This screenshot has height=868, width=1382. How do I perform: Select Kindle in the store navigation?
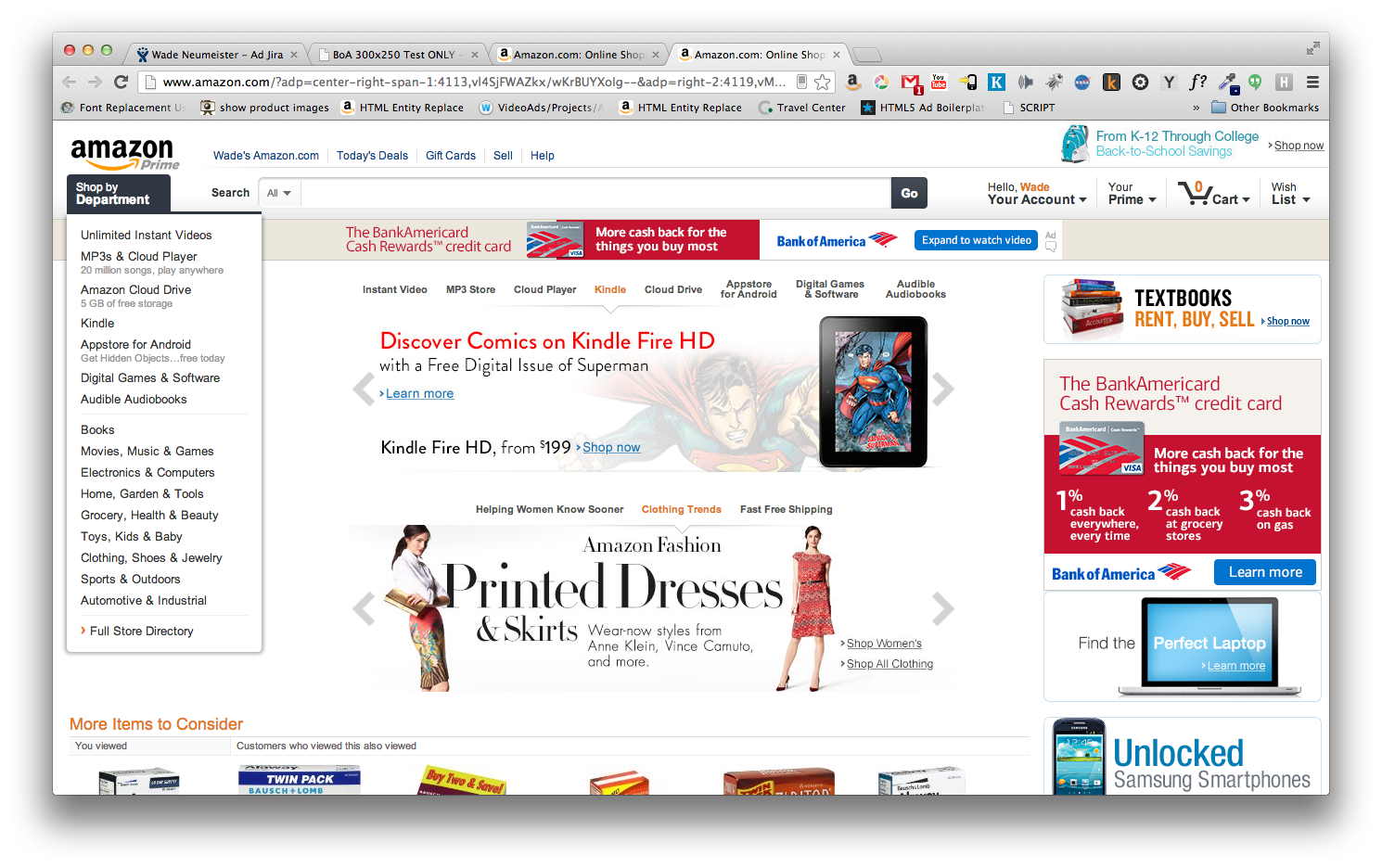pos(609,289)
